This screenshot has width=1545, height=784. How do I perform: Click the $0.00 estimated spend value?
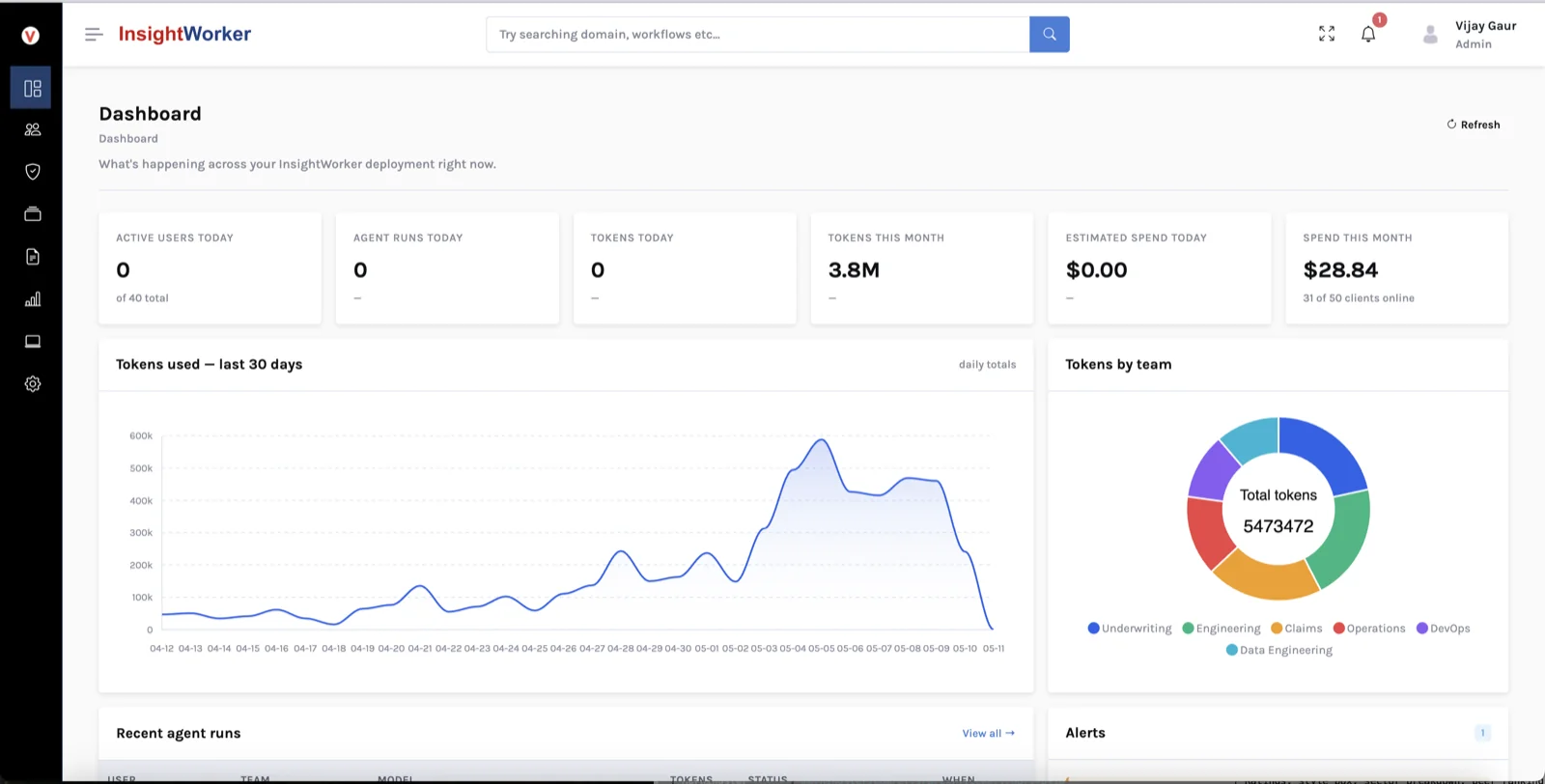[x=1096, y=270]
